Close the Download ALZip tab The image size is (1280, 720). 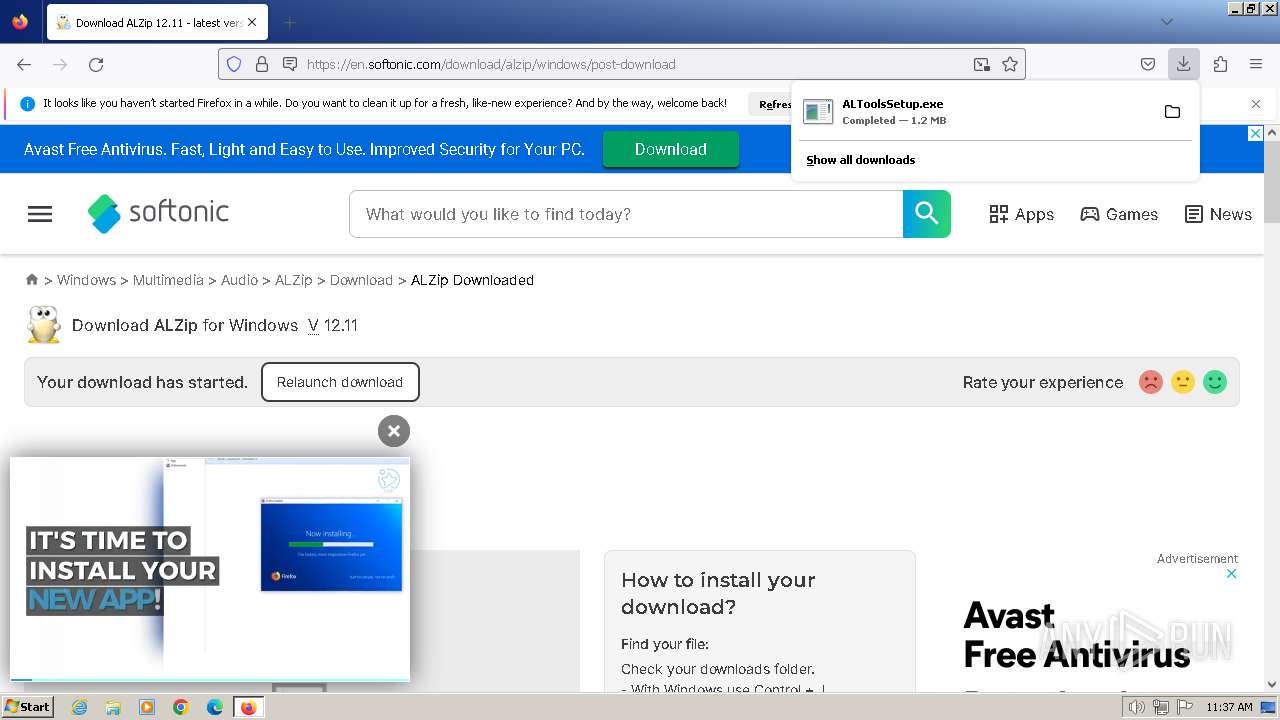[251, 22]
